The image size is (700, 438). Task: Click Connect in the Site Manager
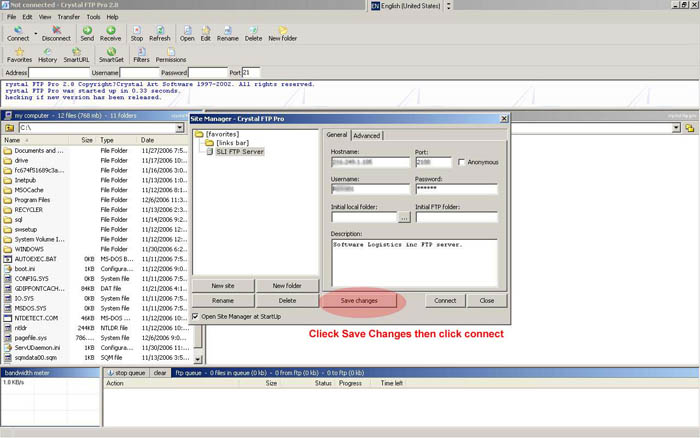(445, 300)
